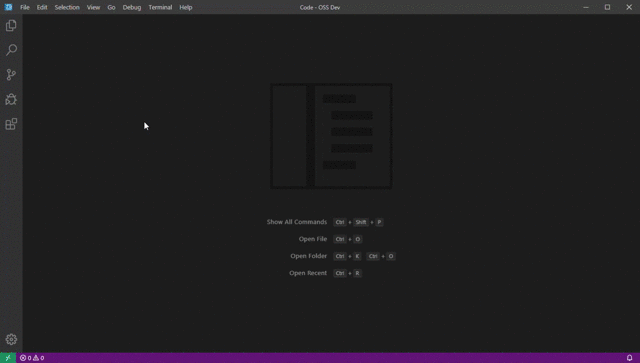Screen dimensions: 640x363
Task: Minimize the Code - OSS Dev window
Action: point(586,7)
